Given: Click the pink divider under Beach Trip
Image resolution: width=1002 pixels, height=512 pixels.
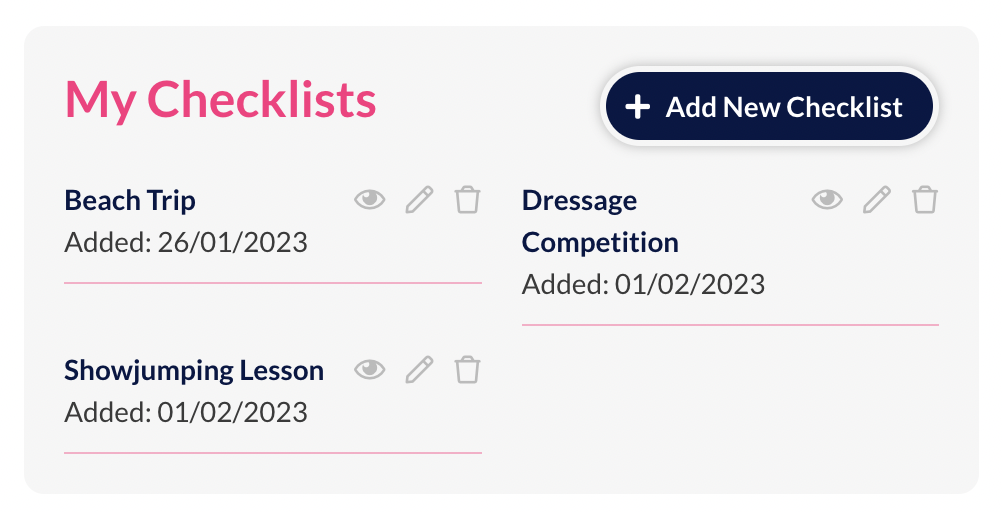Looking at the screenshot, I should pos(273,283).
